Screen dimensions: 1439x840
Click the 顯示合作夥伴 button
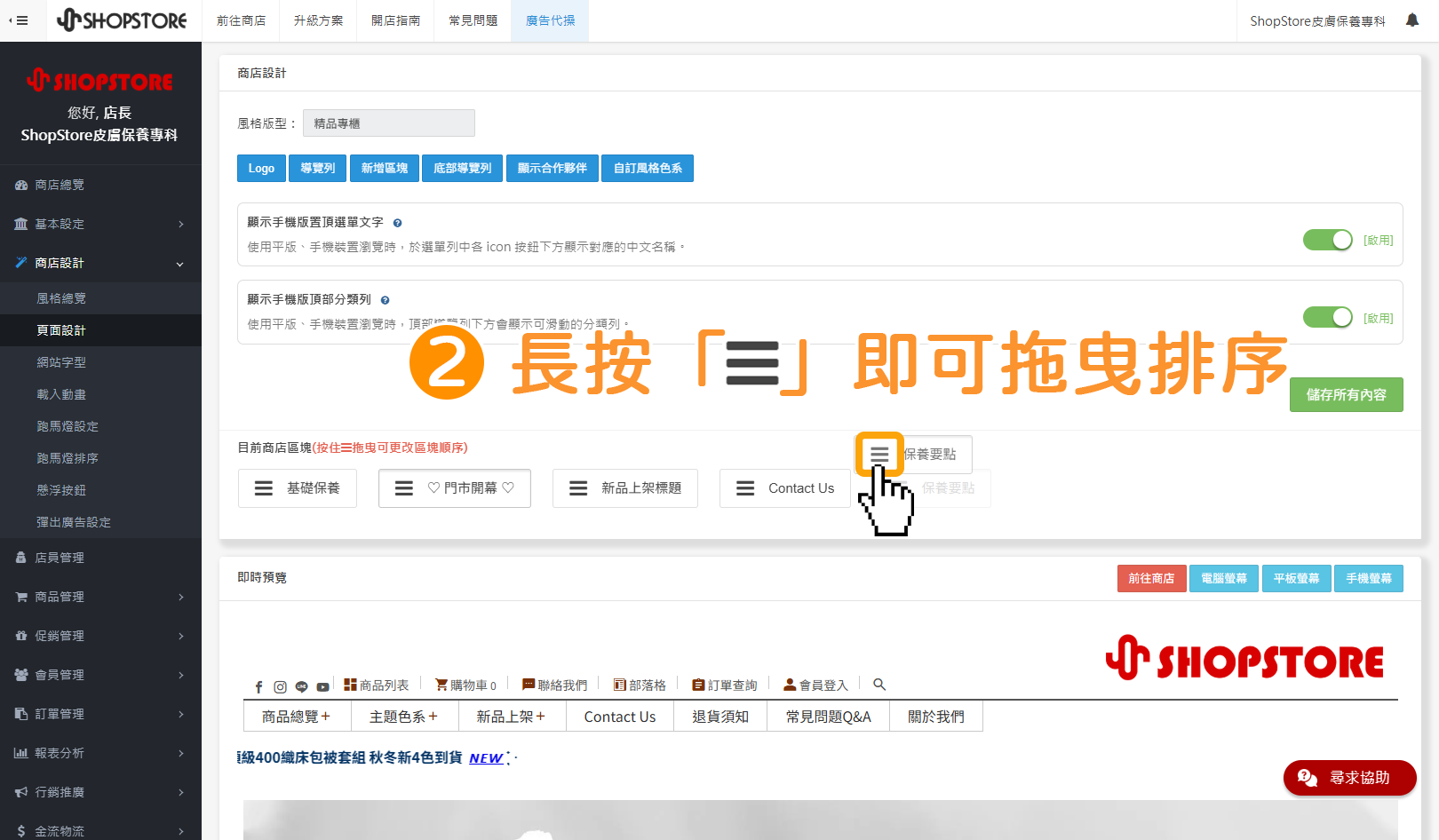point(553,168)
